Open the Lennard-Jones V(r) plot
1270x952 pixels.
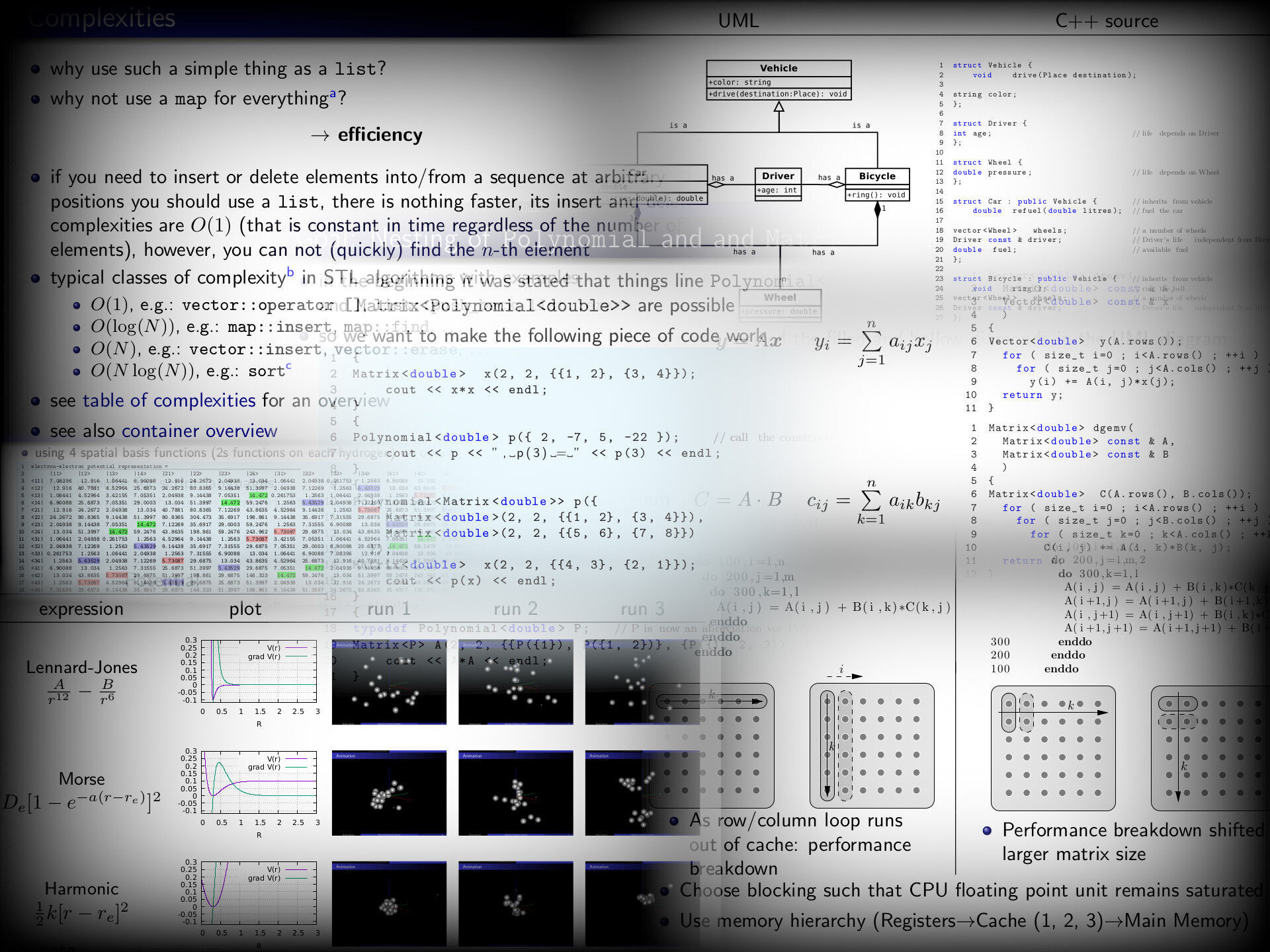[259, 671]
